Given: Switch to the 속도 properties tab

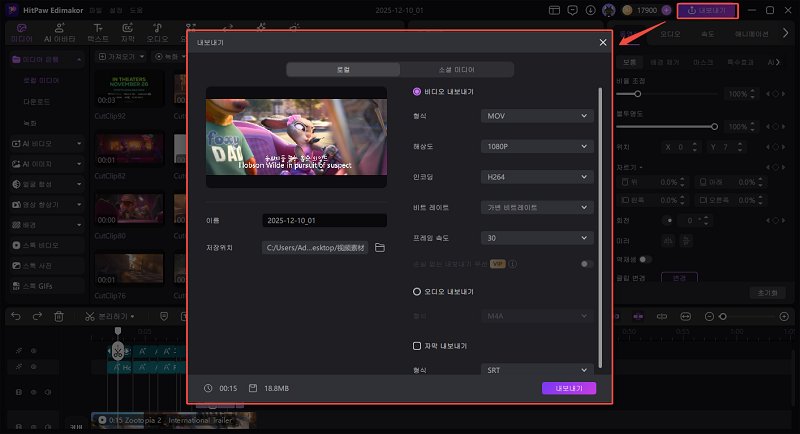Looking at the screenshot, I should pyautogui.click(x=707, y=34).
